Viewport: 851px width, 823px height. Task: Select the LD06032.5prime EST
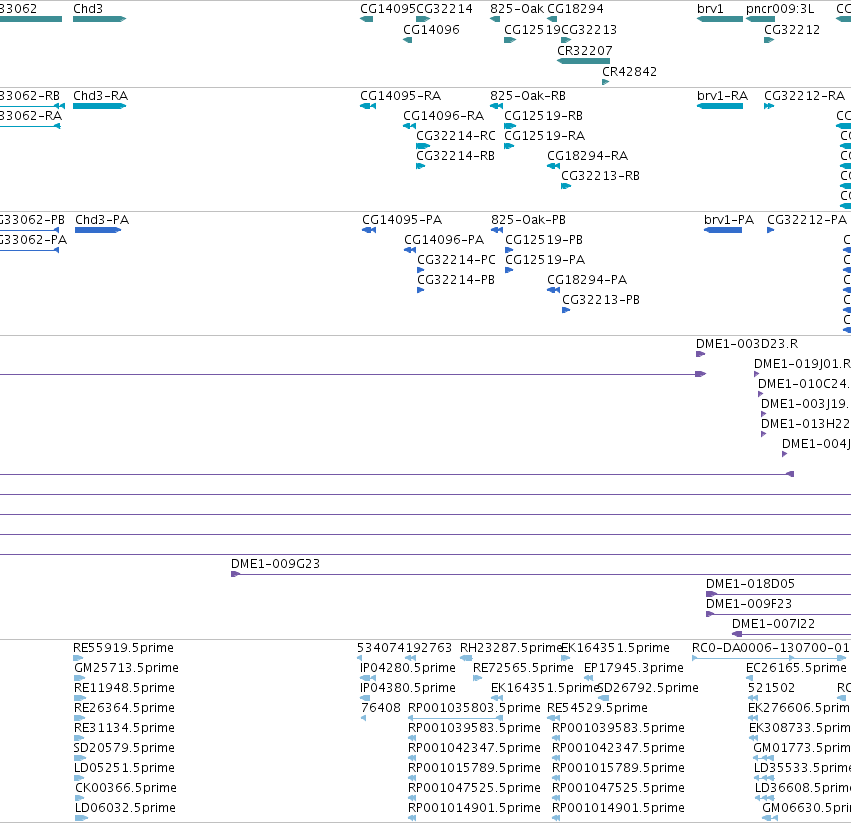tap(81, 819)
